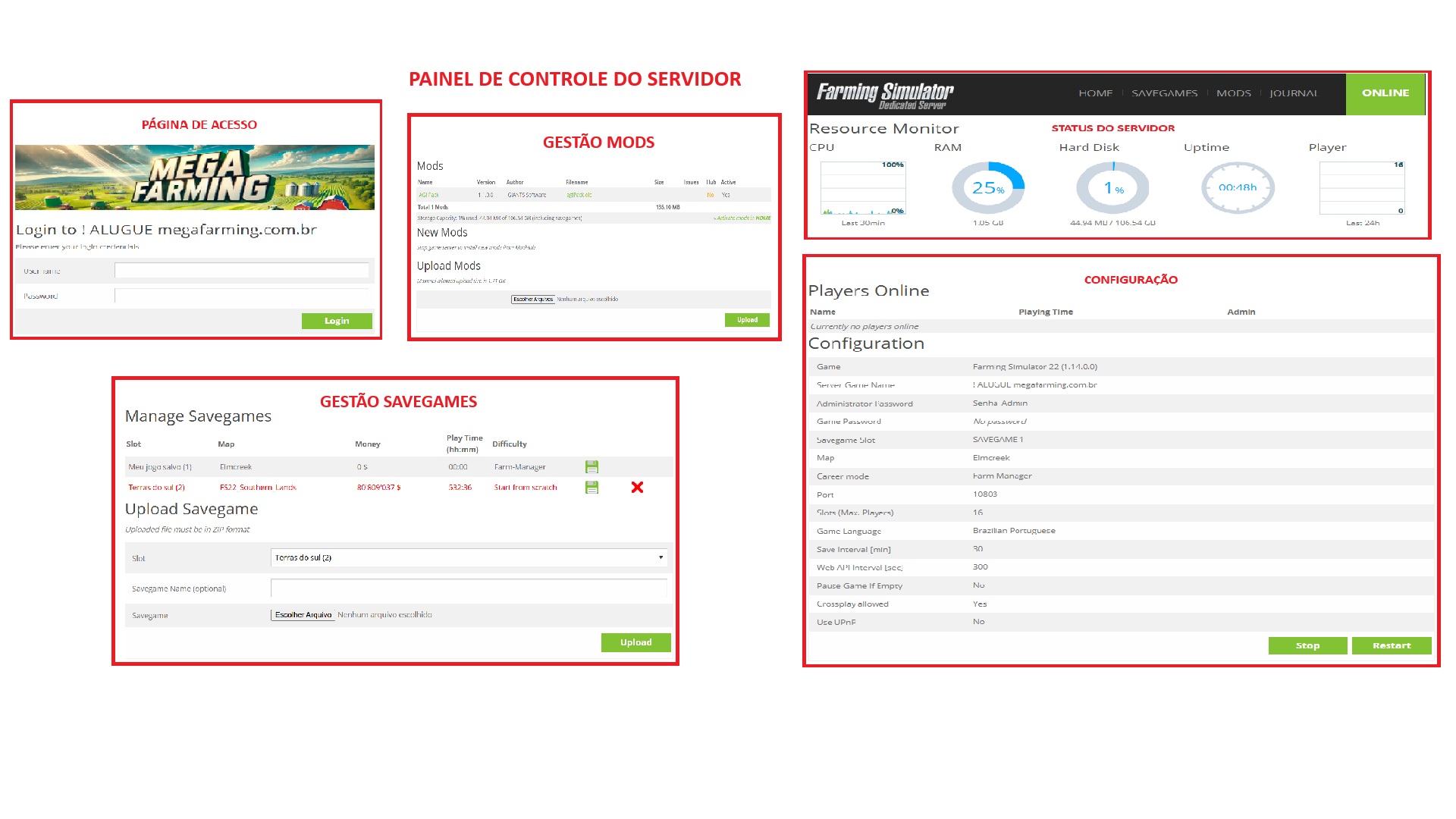Click the Uptime 00:48h clock gauge
This screenshot has height=819, width=1456.
[x=1238, y=188]
